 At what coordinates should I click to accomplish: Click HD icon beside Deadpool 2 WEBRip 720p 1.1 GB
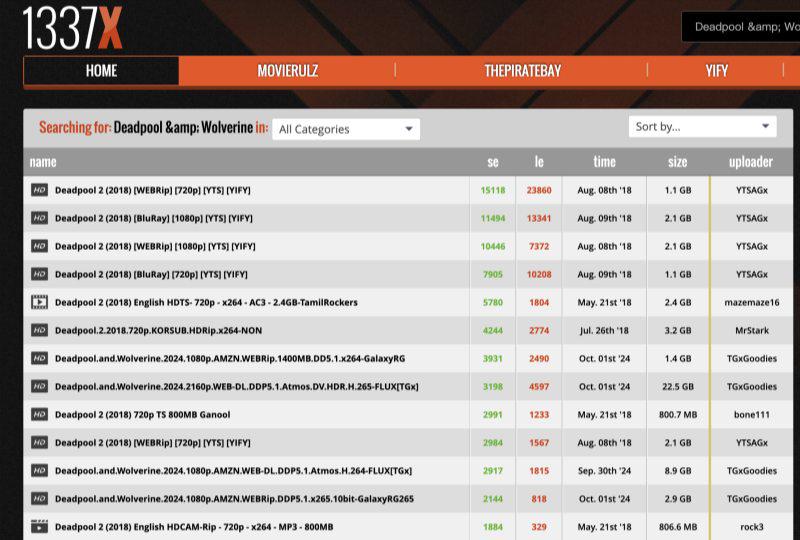pos(39,190)
